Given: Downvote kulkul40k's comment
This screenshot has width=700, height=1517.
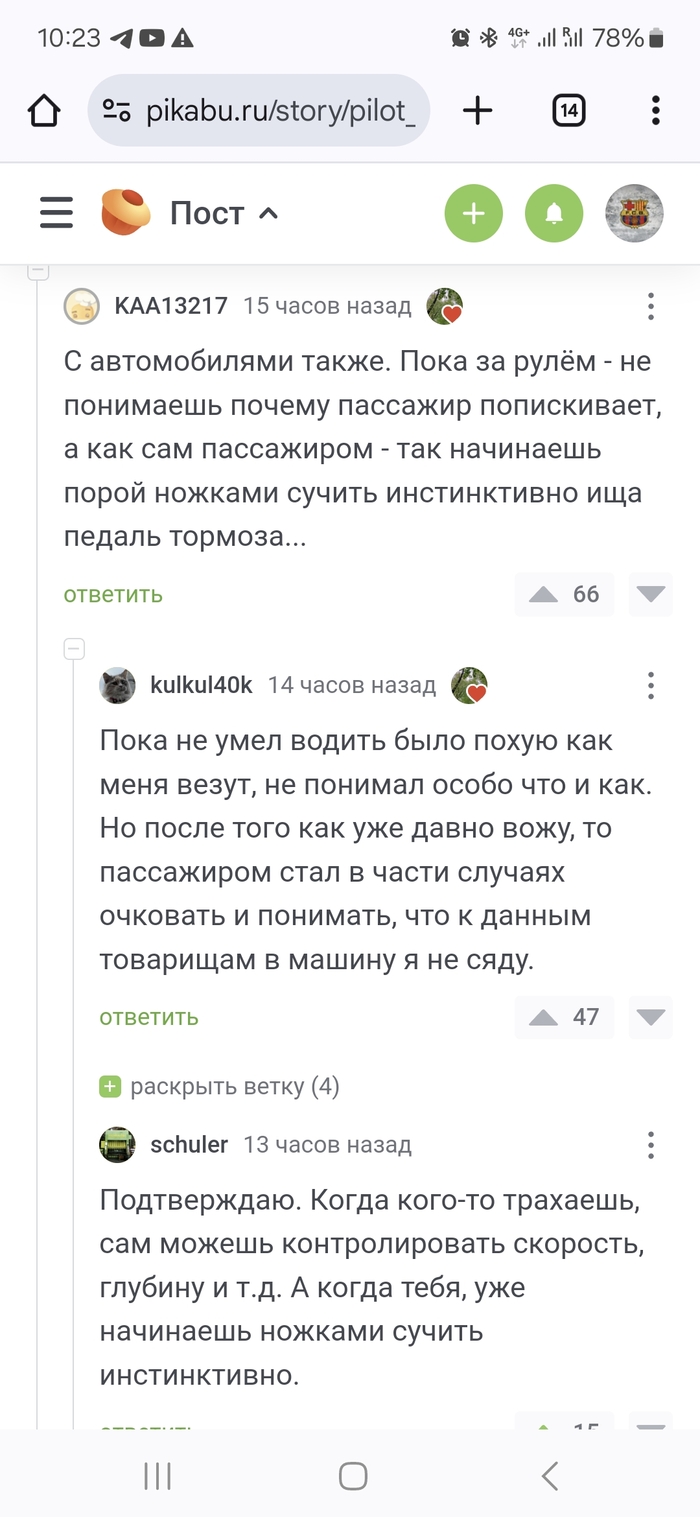Looking at the screenshot, I should coord(650,1017).
